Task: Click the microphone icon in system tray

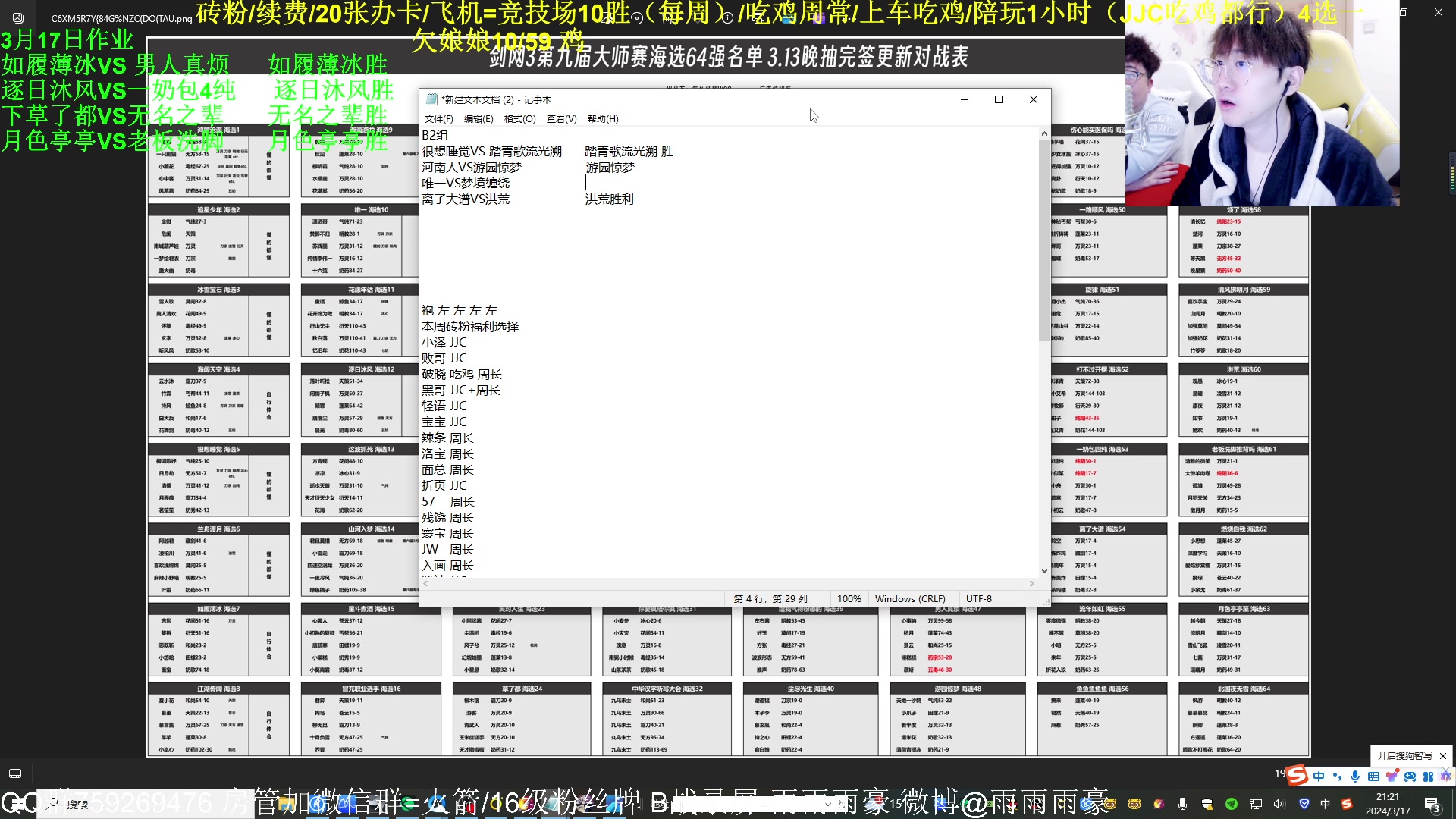Action: [x=1182, y=804]
